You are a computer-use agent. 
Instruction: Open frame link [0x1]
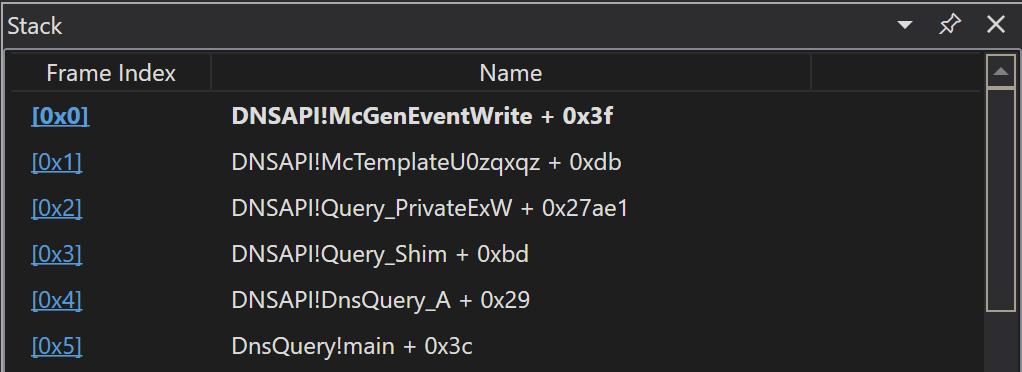coord(57,162)
